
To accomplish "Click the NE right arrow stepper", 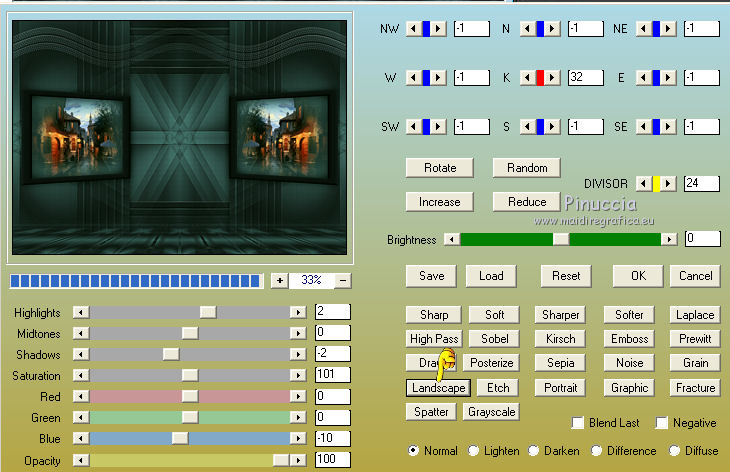I will 668,29.
